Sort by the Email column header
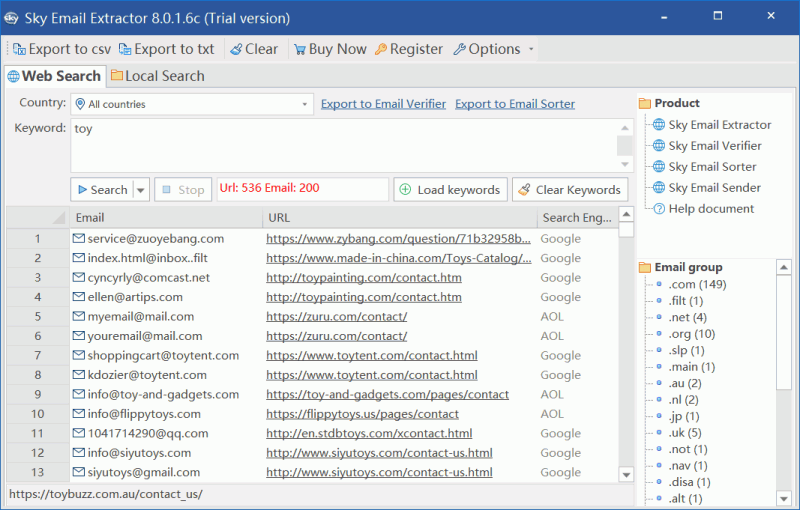800x510 pixels. click(x=166, y=218)
